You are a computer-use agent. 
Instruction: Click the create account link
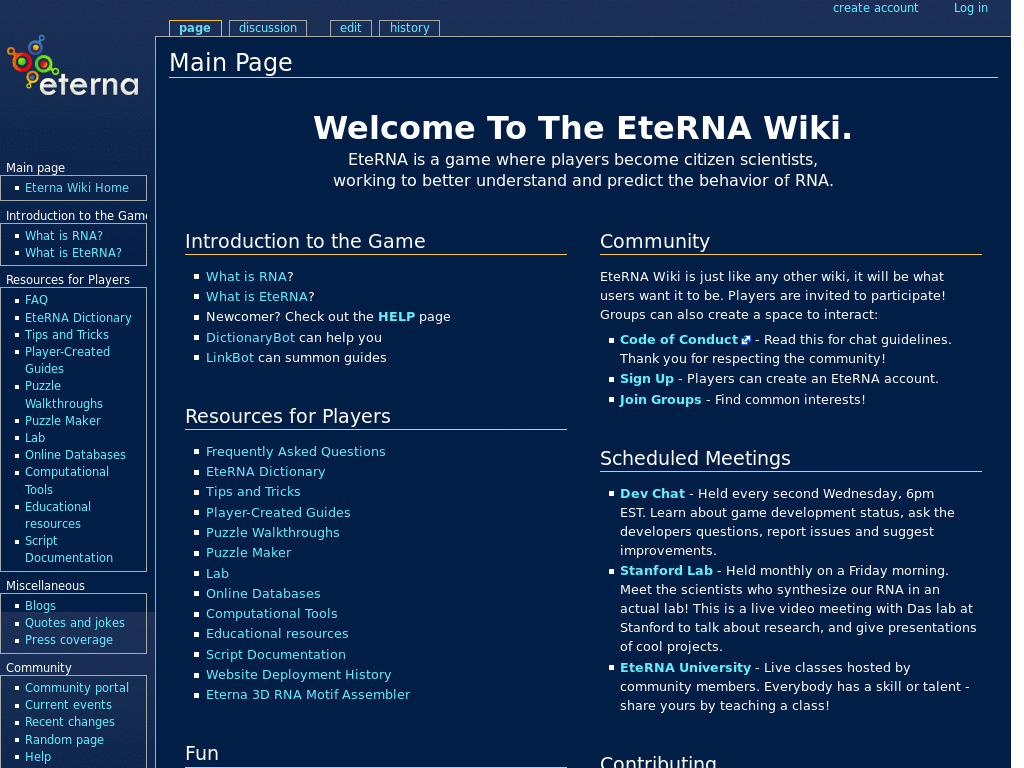[875, 8]
